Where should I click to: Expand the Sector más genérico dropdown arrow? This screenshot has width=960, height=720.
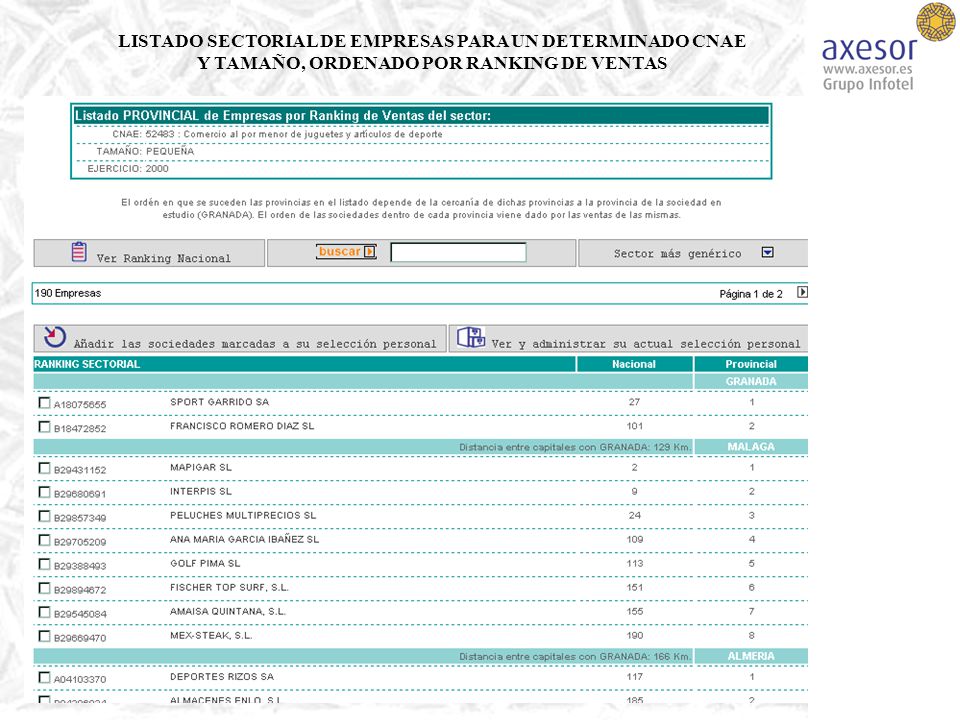[x=768, y=252]
